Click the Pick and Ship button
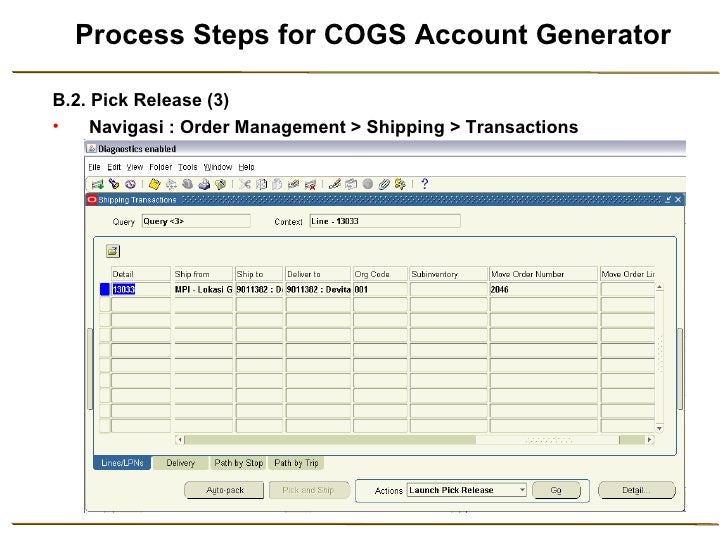The height and width of the screenshot is (546, 728). click(308, 490)
